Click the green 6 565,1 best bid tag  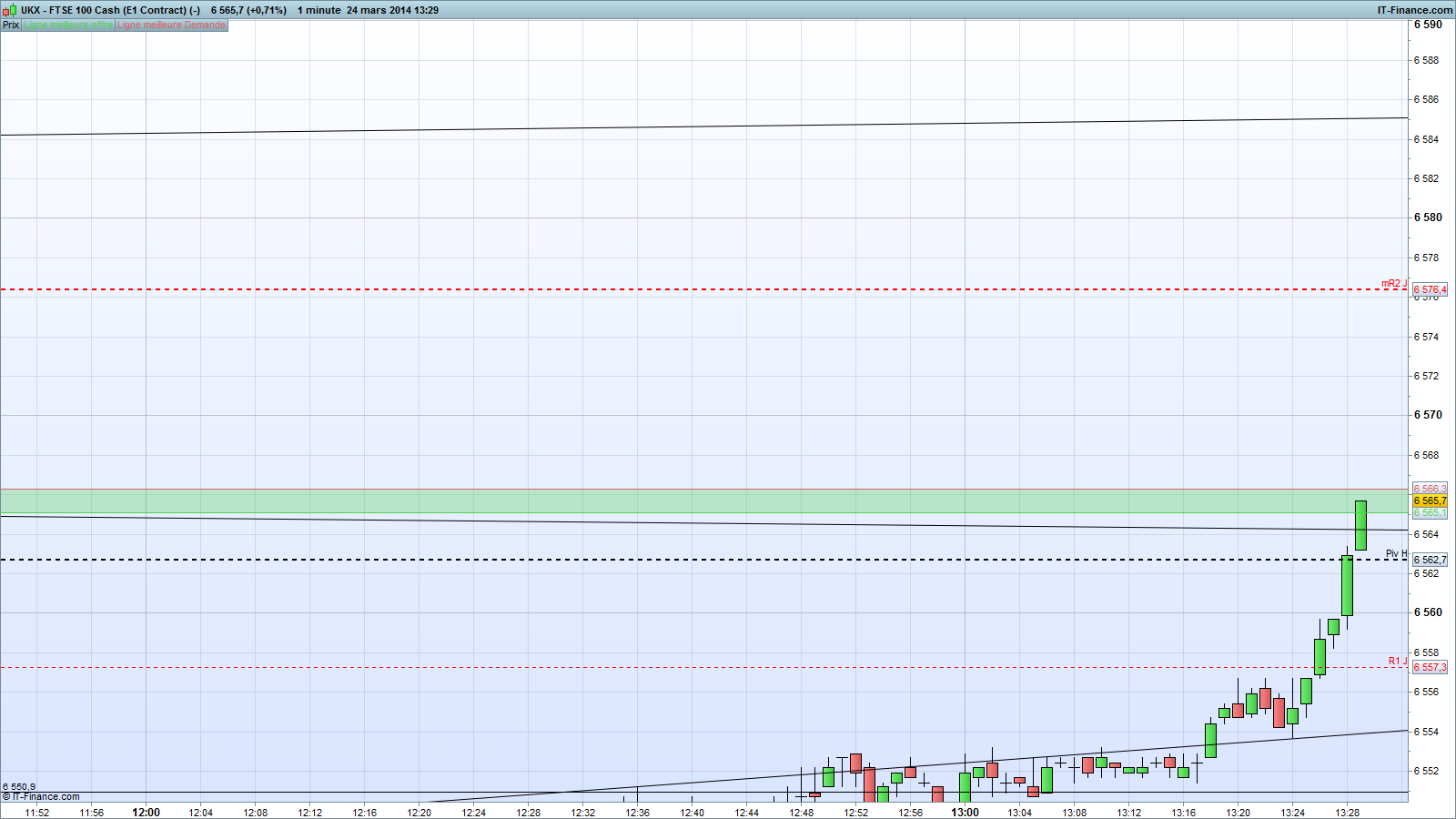tap(1430, 513)
